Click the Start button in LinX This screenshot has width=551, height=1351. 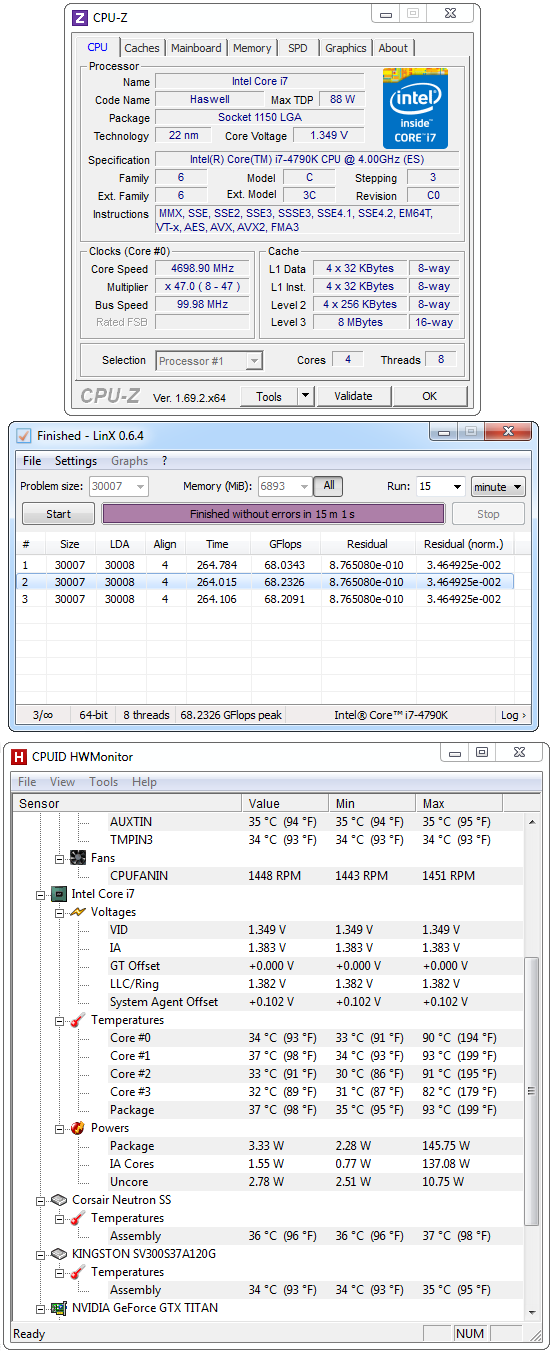[x=59, y=514]
